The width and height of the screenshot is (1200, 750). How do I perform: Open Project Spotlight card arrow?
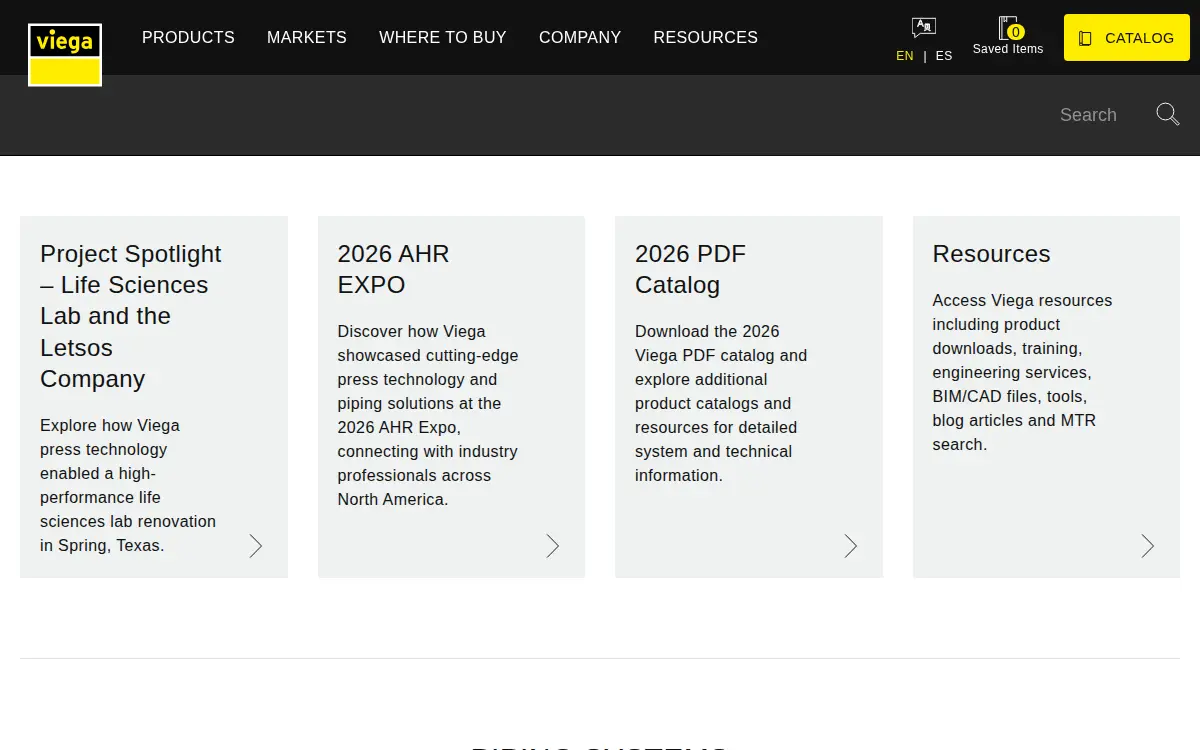coord(256,545)
